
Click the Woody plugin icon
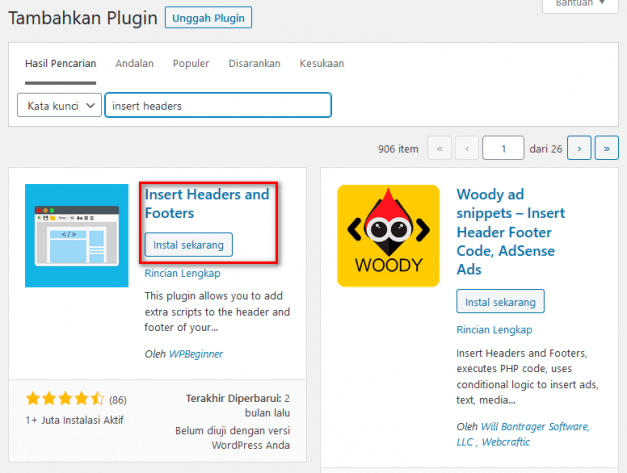coord(388,236)
